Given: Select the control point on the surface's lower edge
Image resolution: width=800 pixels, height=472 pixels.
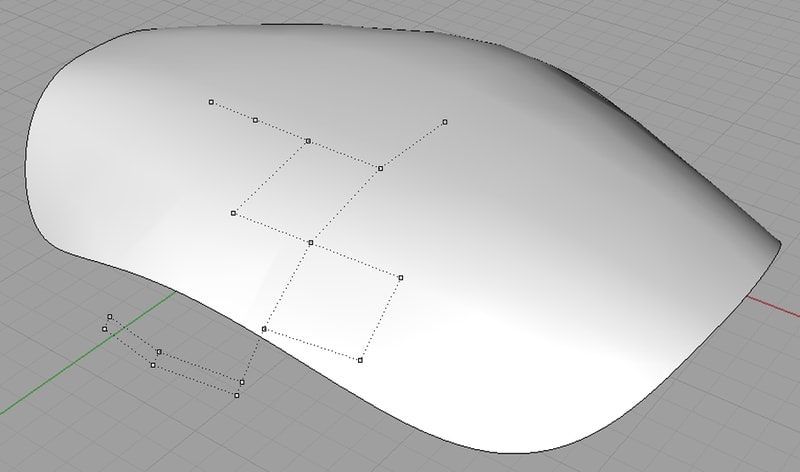Looking at the screenshot, I should [x=264, y=329].
